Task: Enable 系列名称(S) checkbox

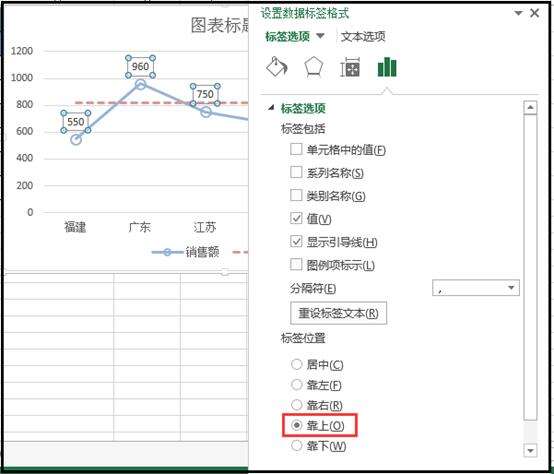Action: [x=296, y=172]
